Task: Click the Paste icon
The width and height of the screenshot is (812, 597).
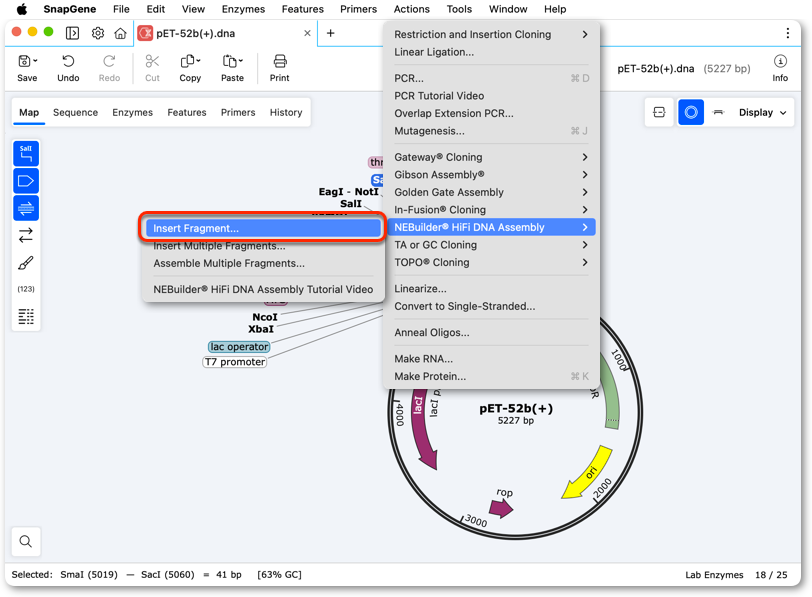Action: click(229, 62)
